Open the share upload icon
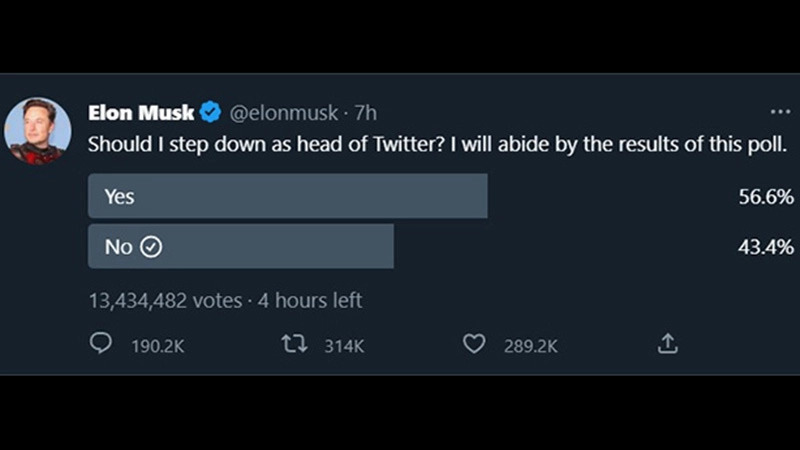The width and height of the screenshot is (800, 450). (x=667, y=344)
